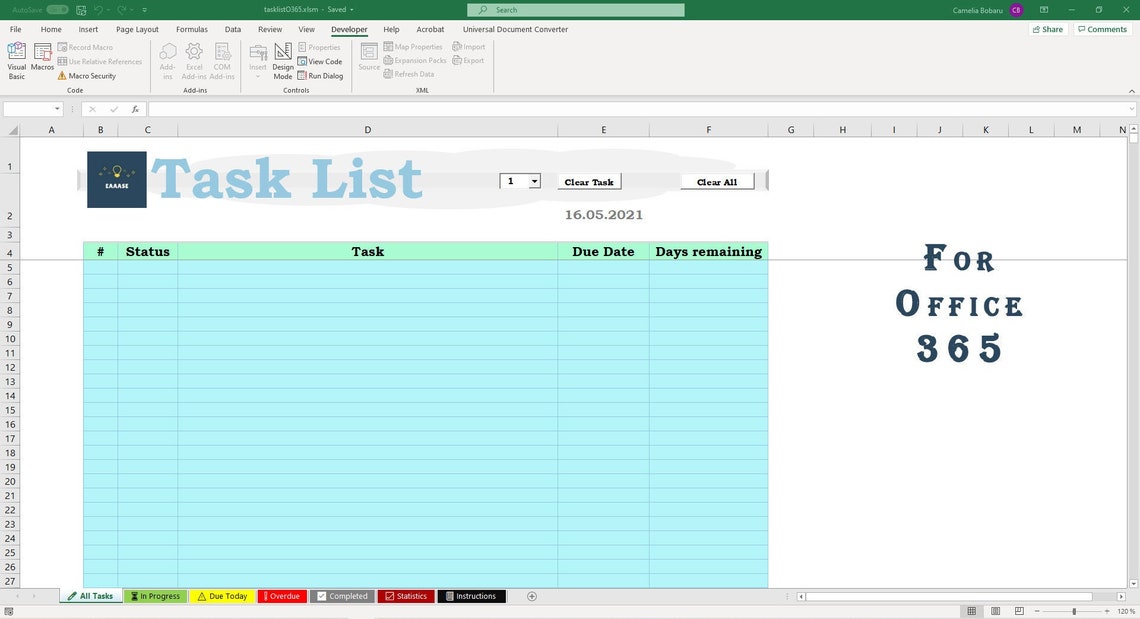Switch to the Overdue sheet tab
The height and width of the screenshot is (619, 1140).
point(282,596)
